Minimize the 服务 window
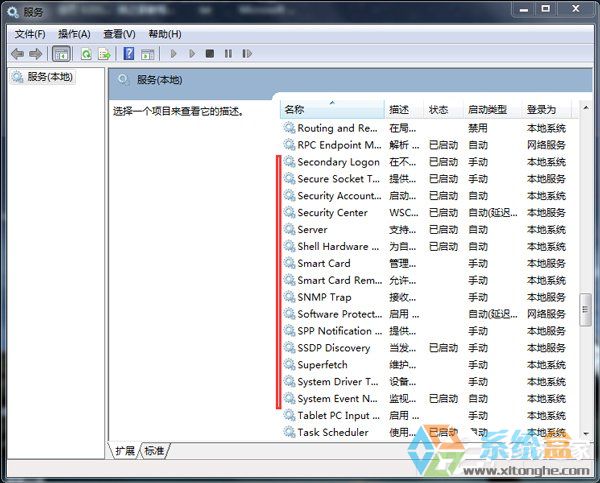Viewport: 600px width, 483px height. coord(524,9)
